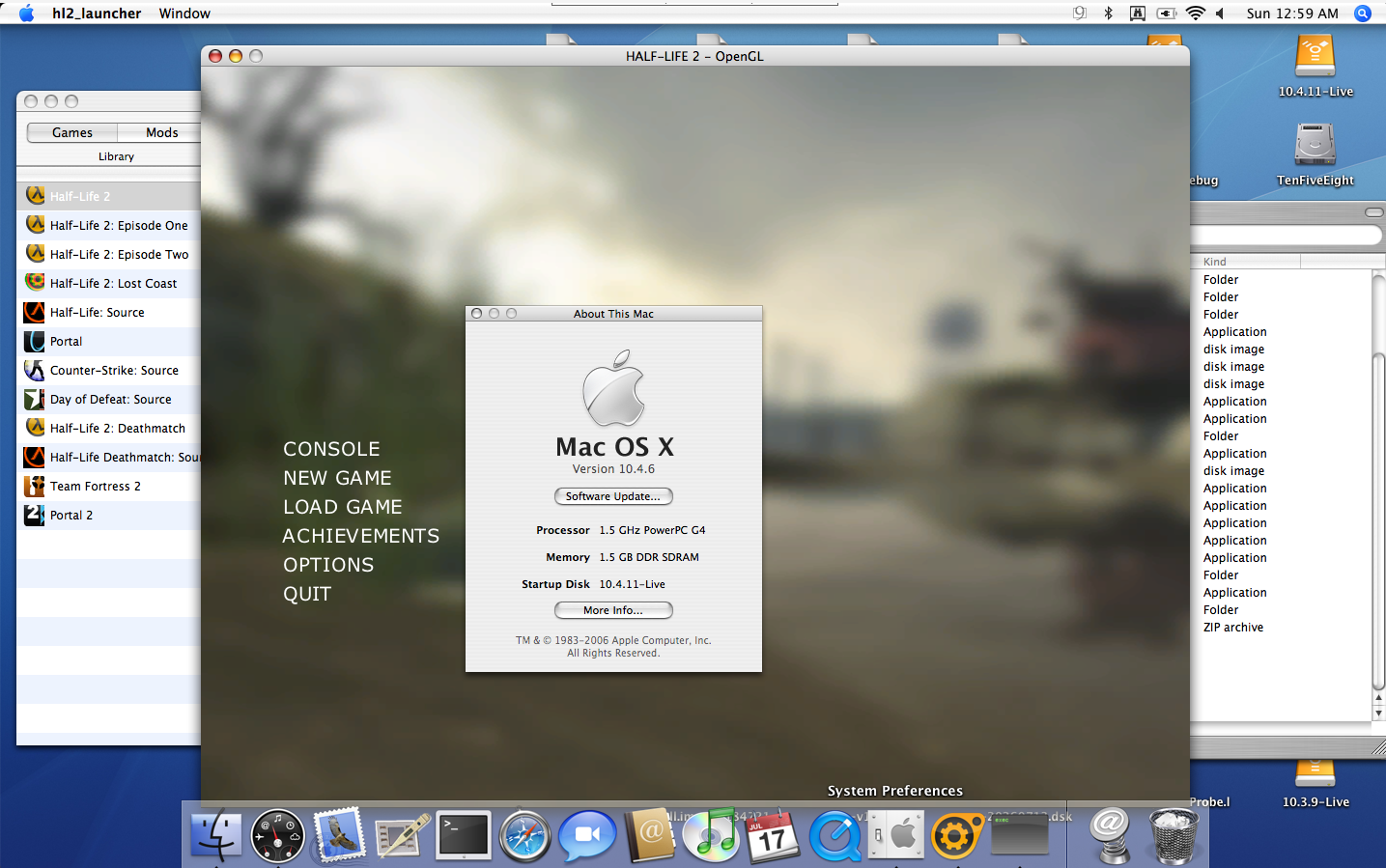Click the clock showing Sun 12:59 AM
1386x868 pixels.
(x=1292, y=14)
